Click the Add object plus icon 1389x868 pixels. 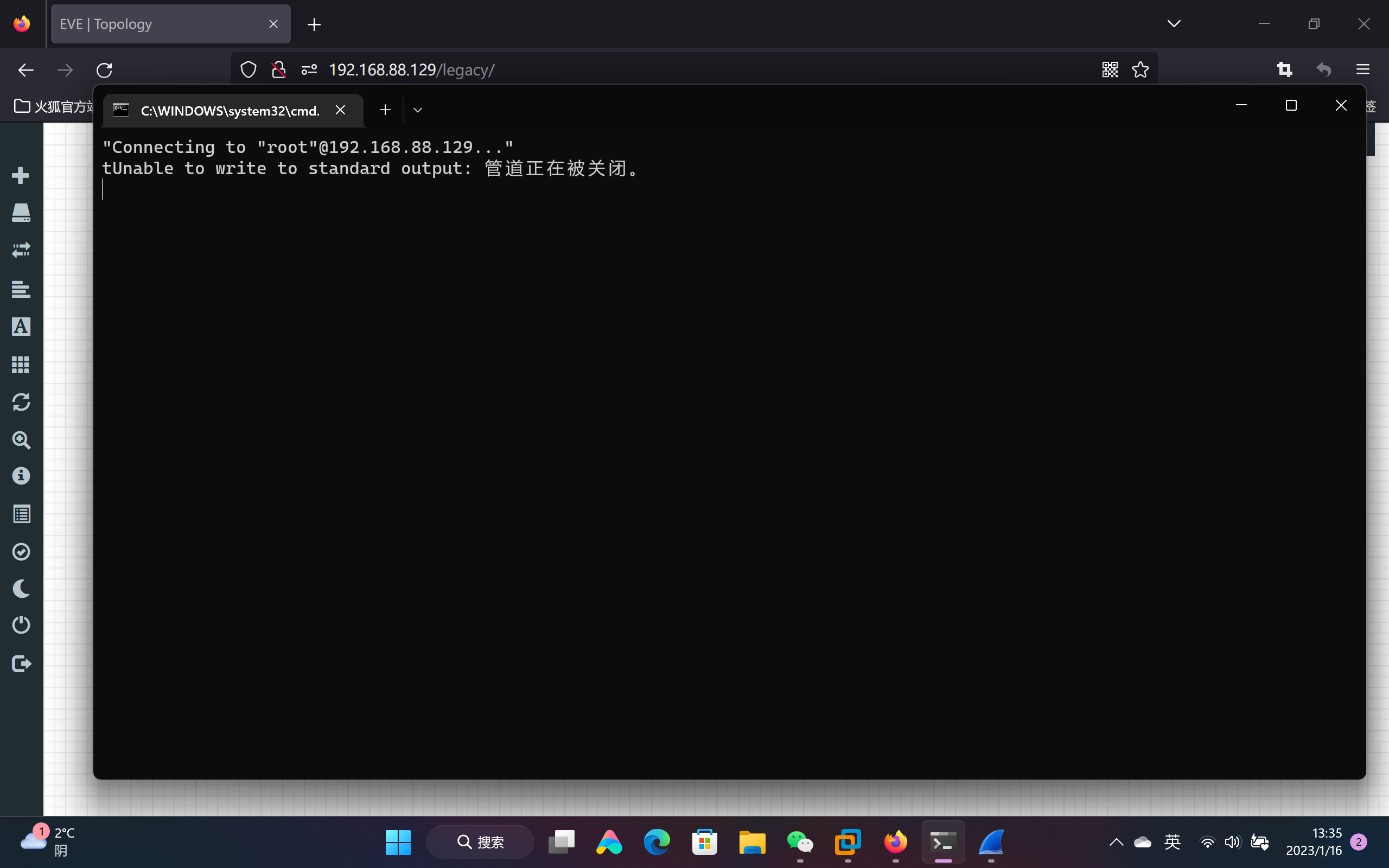(x=21, y=175)
